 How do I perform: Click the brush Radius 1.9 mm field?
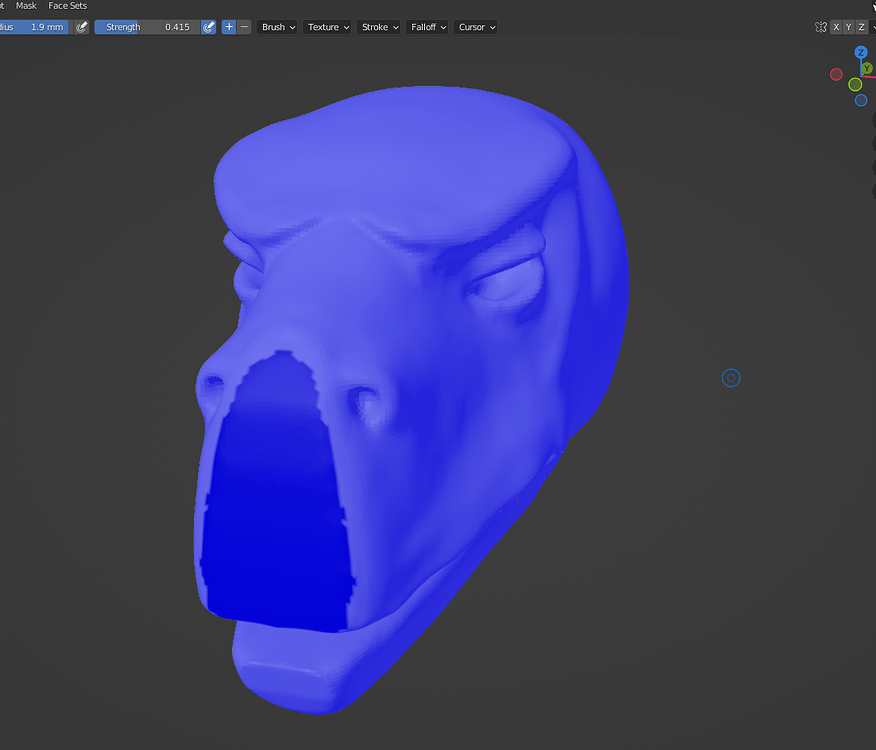[x=34, y=27]
